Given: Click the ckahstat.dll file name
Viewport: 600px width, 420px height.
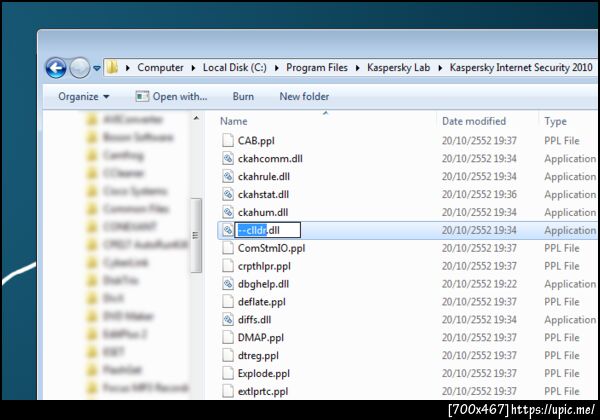Looking at the screenshot, I should (x=263, y=194).
